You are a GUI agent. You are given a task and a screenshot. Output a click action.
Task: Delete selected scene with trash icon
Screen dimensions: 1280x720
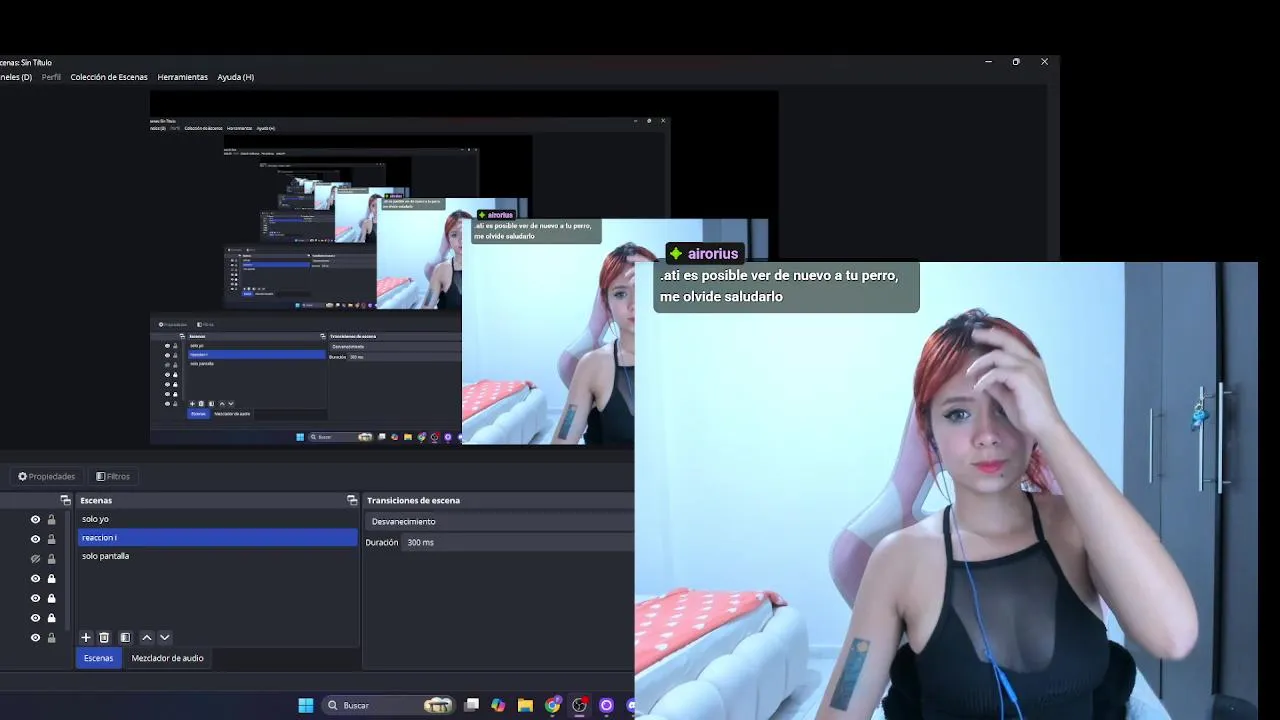104,637
